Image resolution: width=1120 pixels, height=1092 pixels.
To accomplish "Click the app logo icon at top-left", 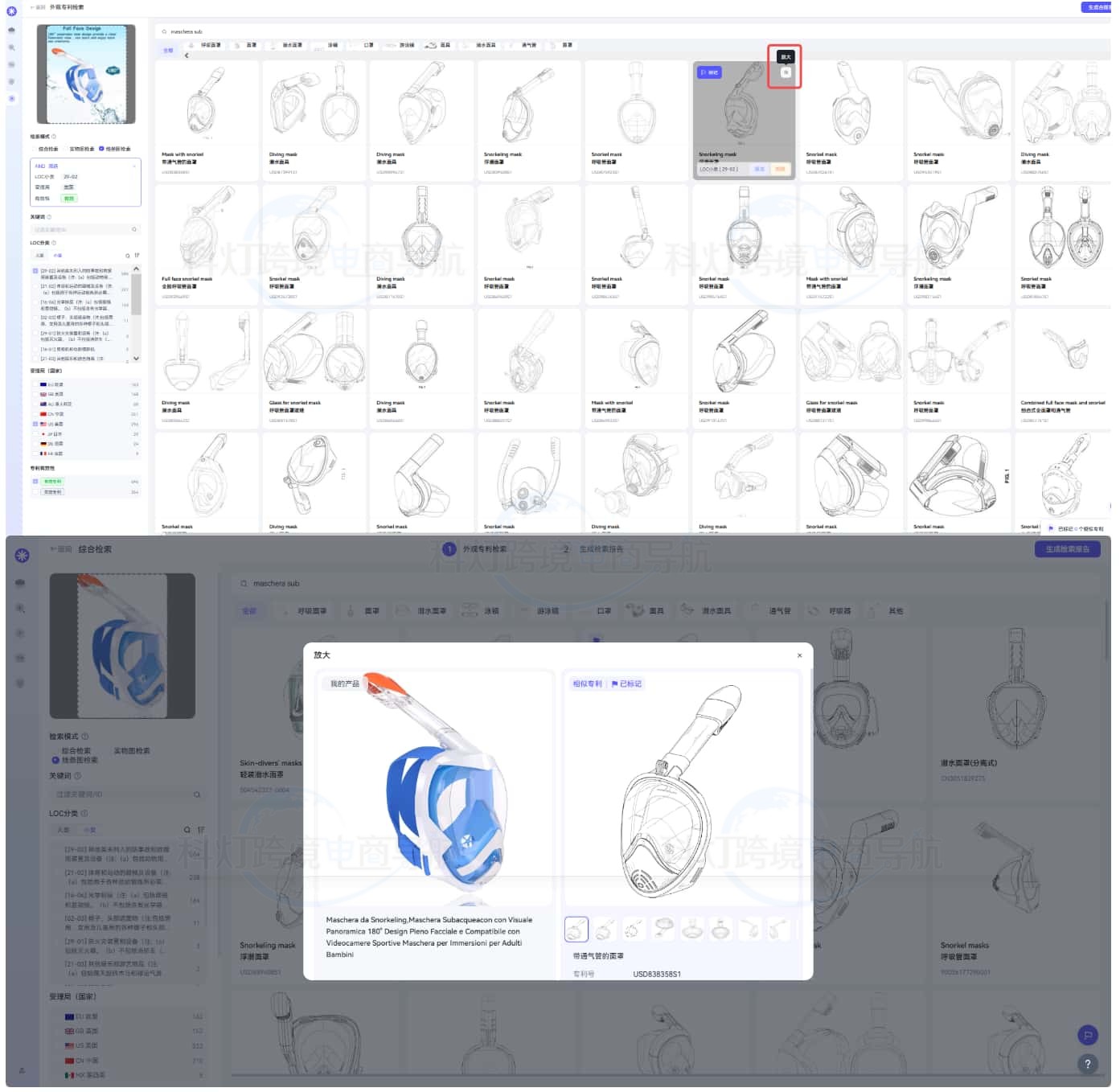I will (x=11, y=11).
